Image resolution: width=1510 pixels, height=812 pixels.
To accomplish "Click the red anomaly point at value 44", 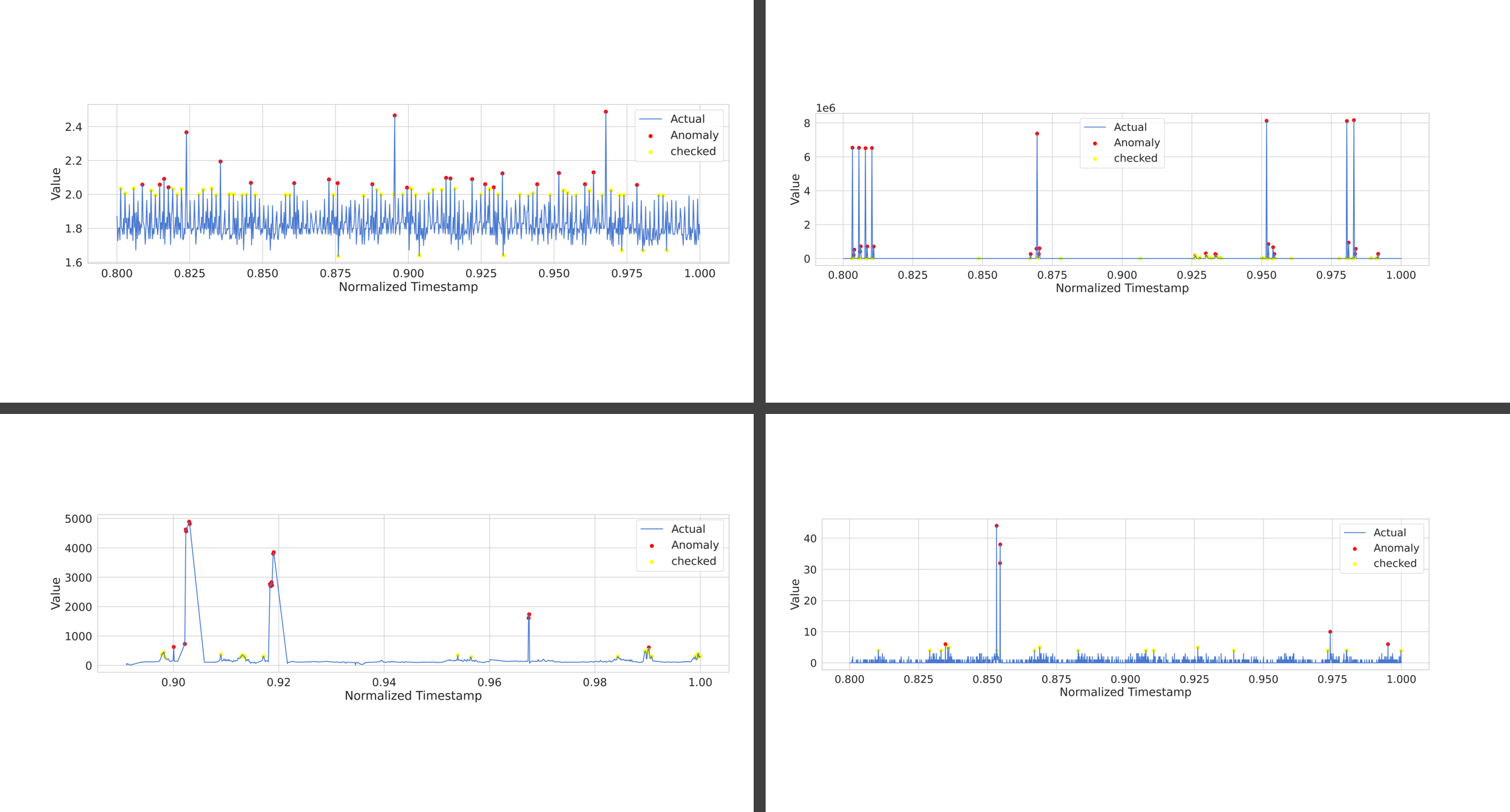I will [996, 526].
